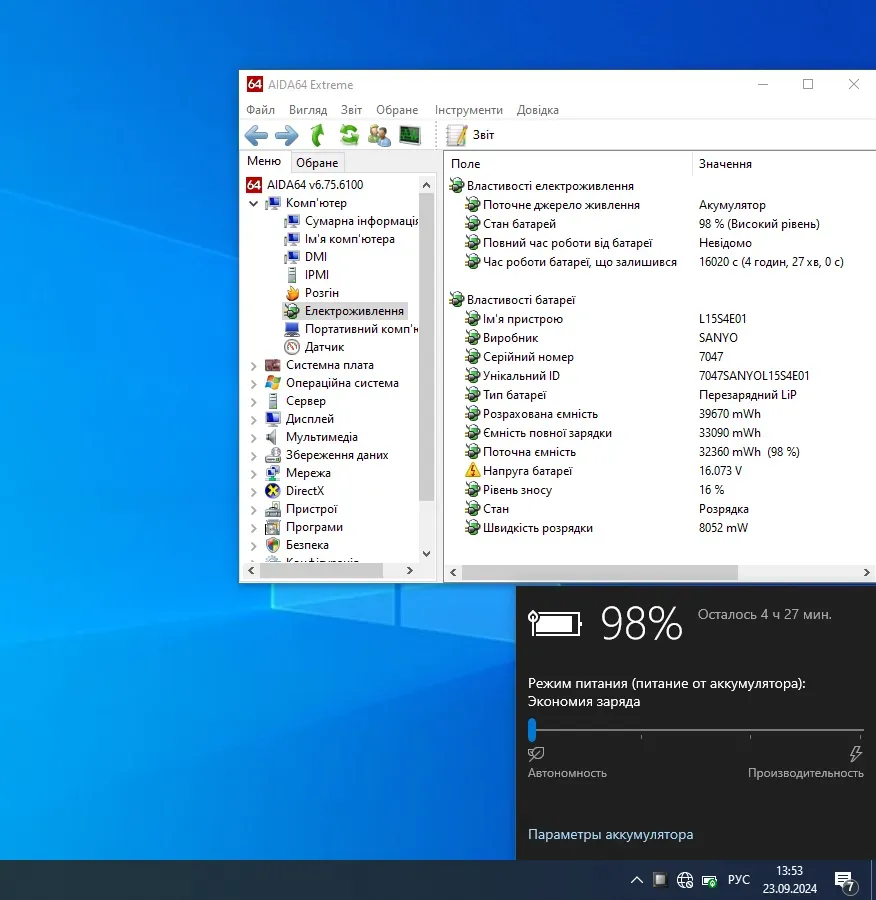Viewport: 876px width, 900px height.
Task: Click the Forward arrow toolbar icon
Action: point(287,135)
